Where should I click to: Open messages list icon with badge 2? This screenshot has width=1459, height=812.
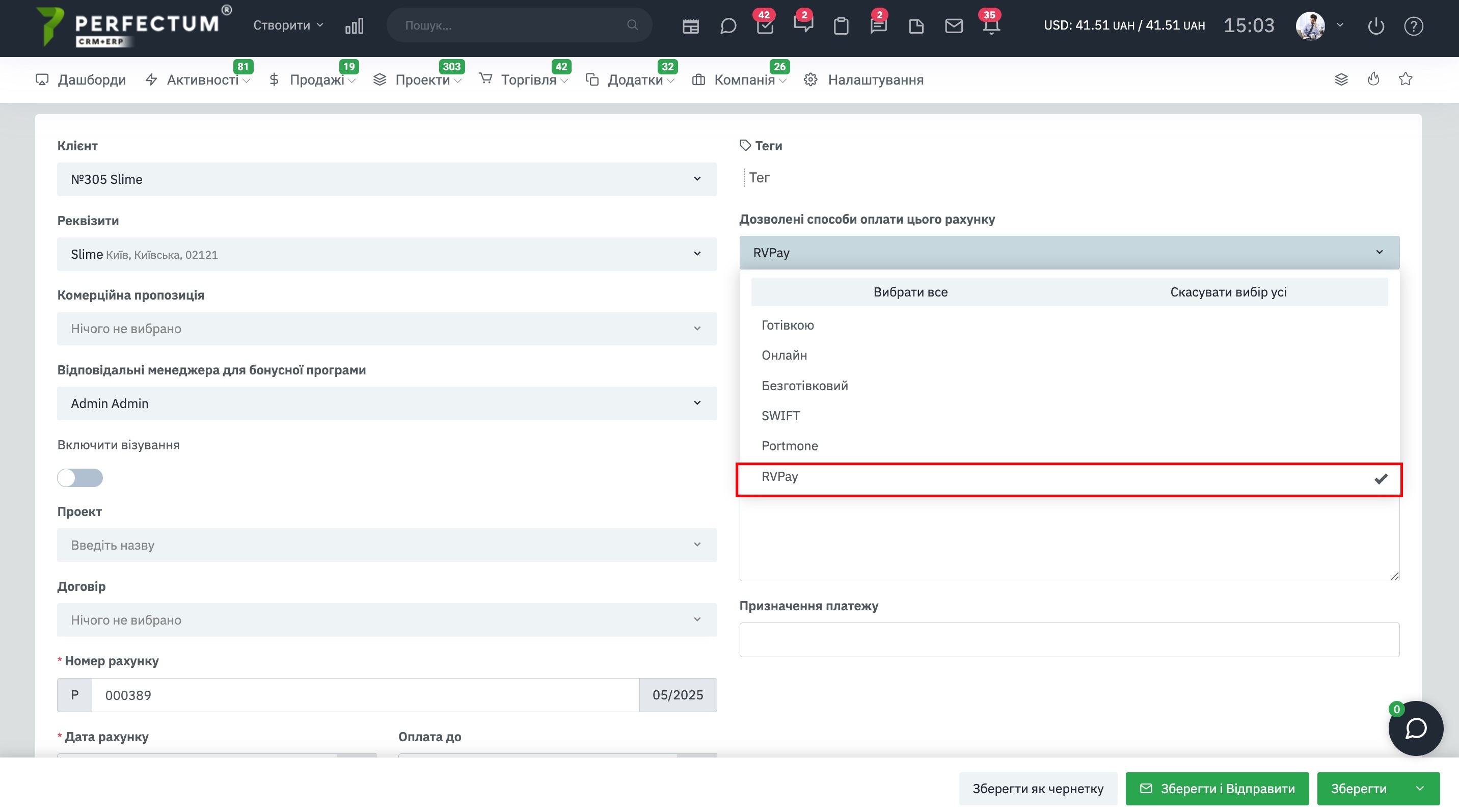pos(878,26)
